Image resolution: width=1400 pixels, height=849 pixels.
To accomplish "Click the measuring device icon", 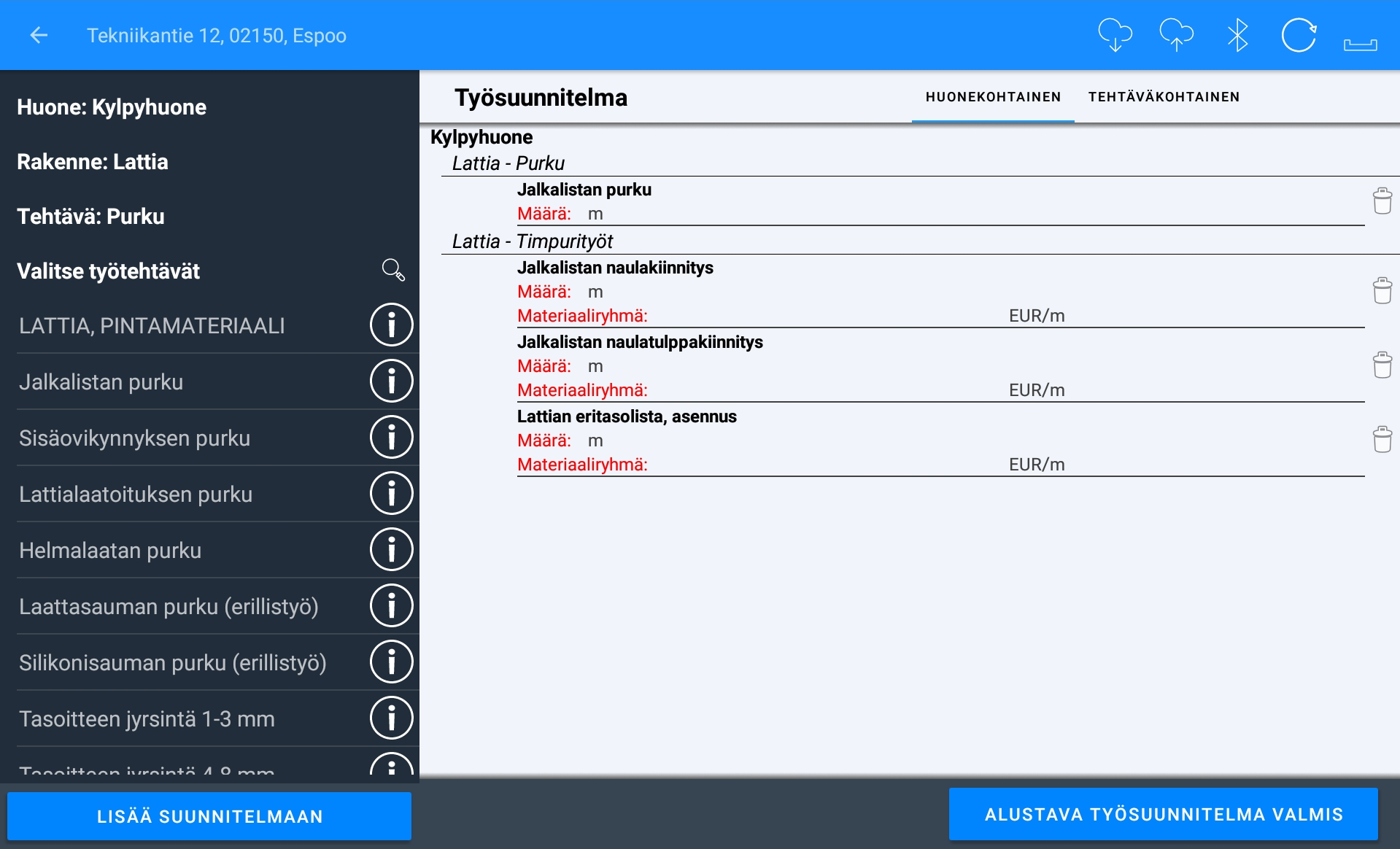I will pos(1360,44).
